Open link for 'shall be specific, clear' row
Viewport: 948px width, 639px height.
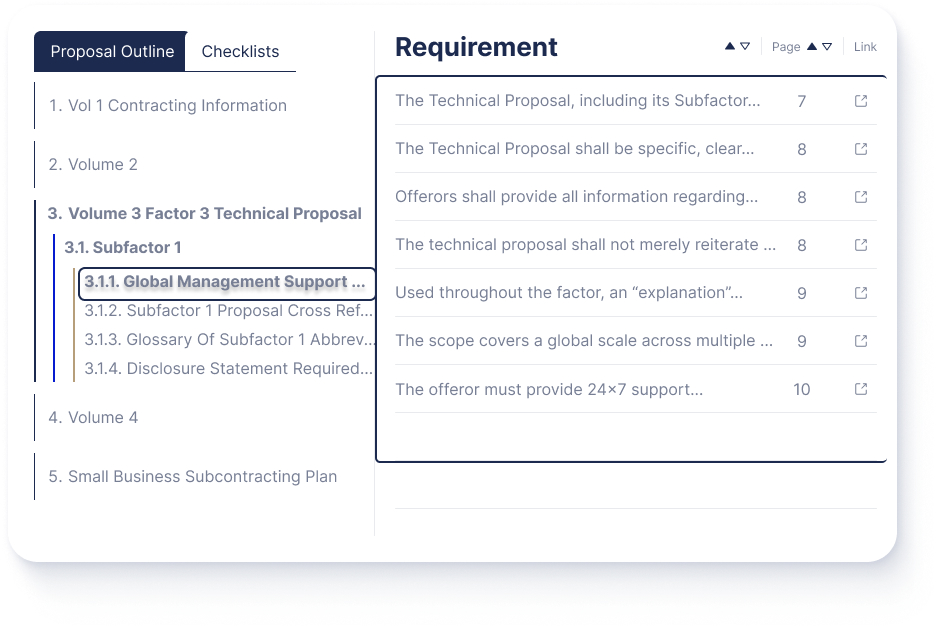click(860, 149)
